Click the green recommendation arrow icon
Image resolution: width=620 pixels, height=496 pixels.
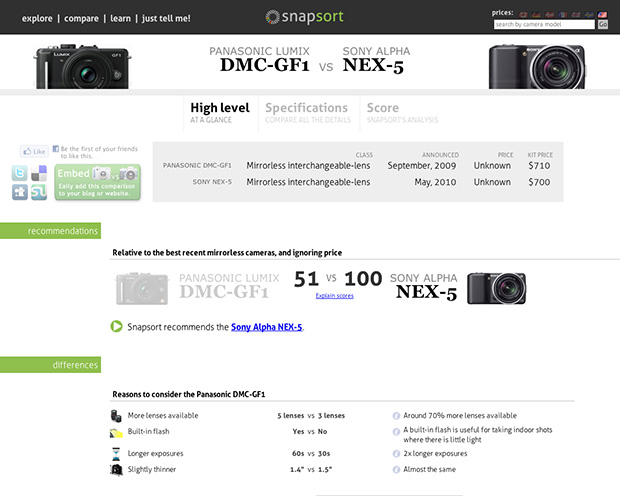[x=116, y=326]
